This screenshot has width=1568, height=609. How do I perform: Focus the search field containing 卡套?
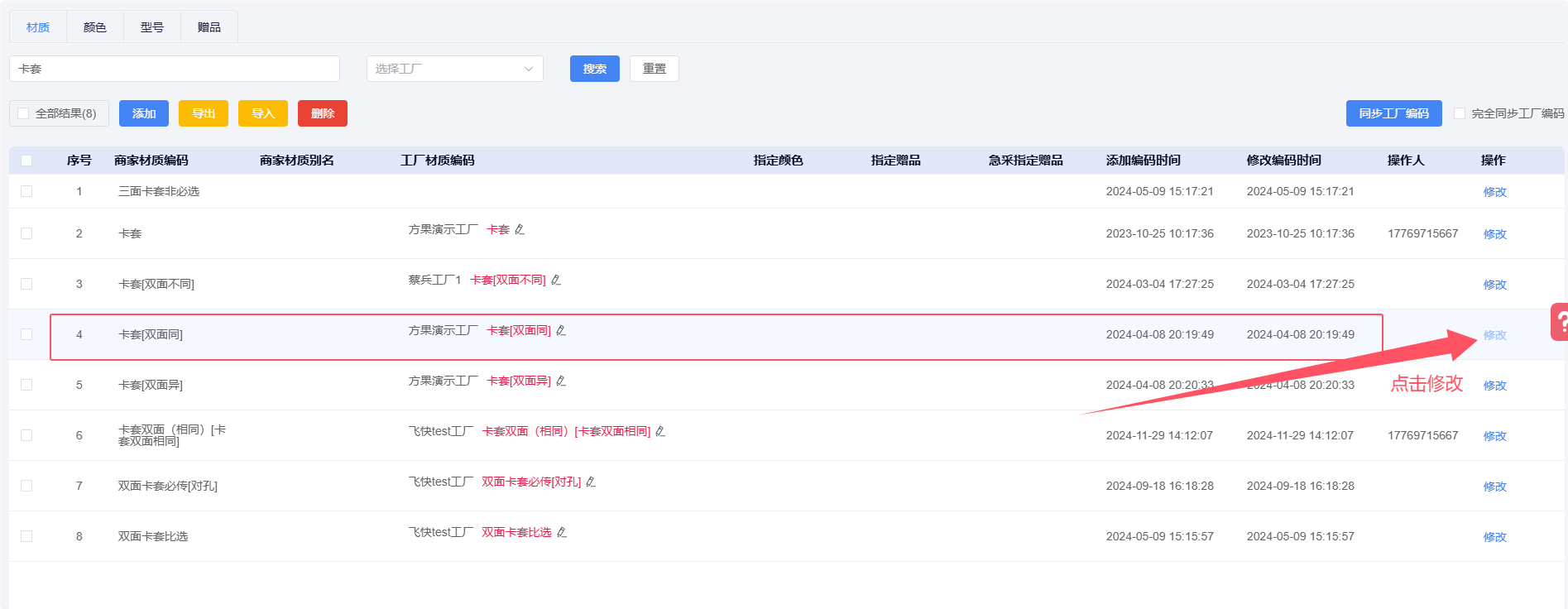(x=175, y=69)
